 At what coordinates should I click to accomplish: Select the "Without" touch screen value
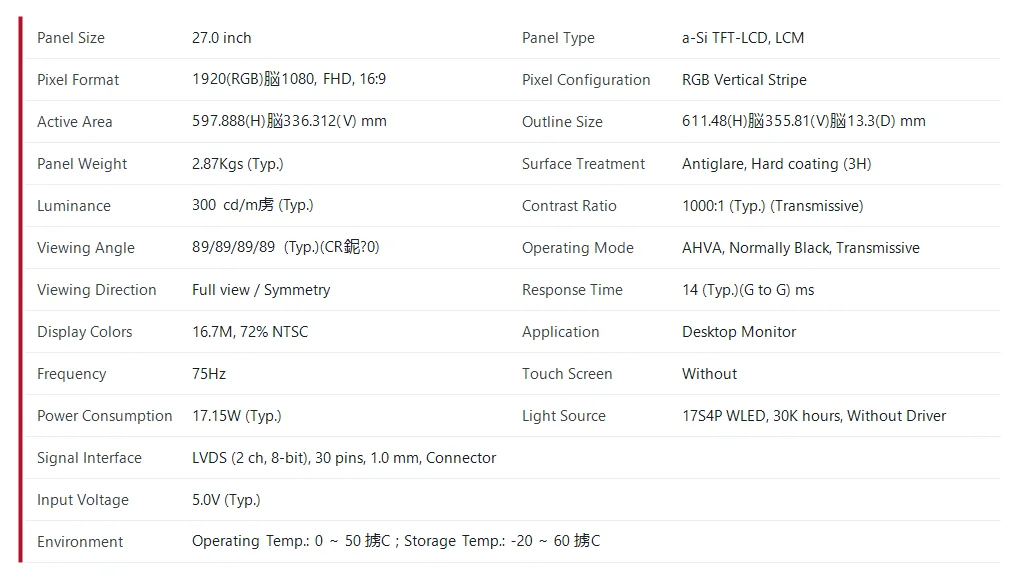710,374
